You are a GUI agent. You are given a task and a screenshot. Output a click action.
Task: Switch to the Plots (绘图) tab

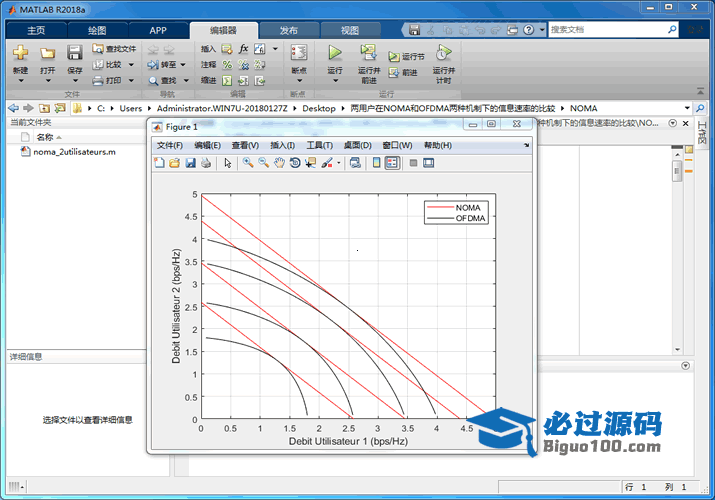97,30
